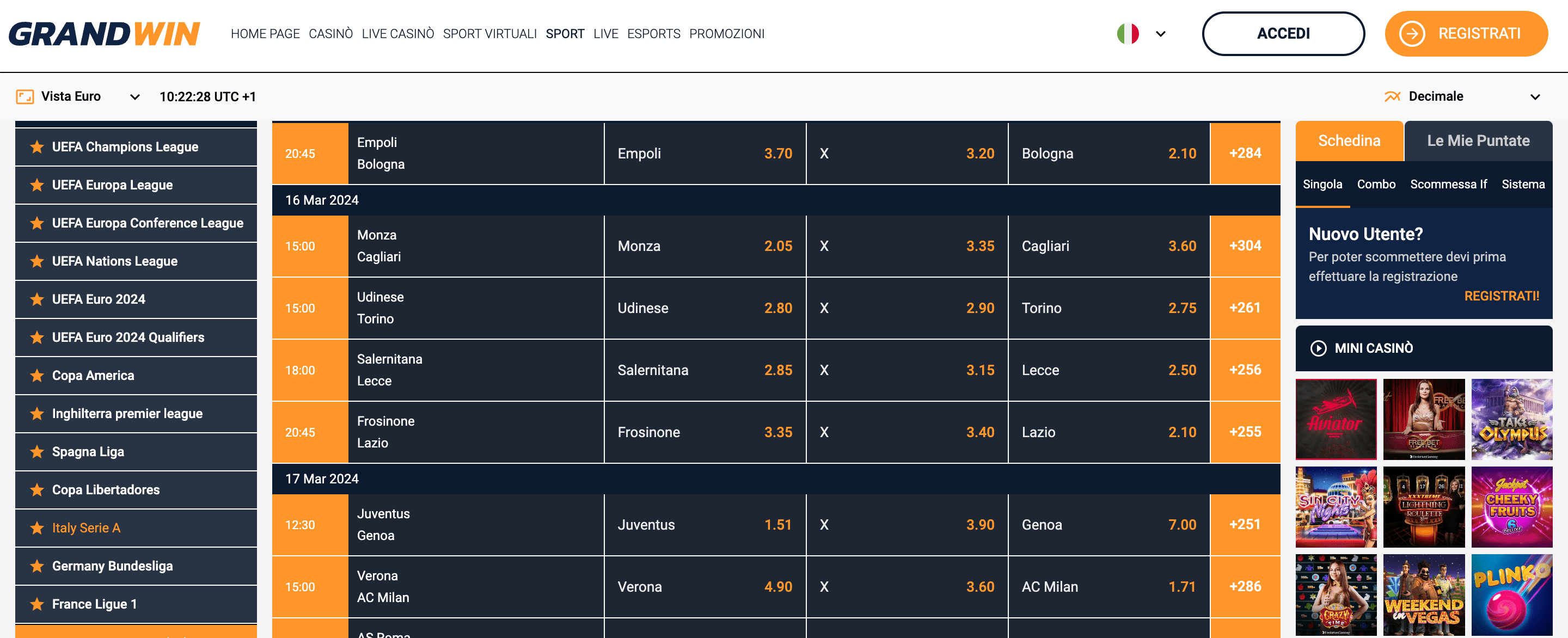Viewport: 1568px width, 638px height.
Task: Open the Vista Euro view dropdown
Action: pyautogui.click(x=134, y=96)
